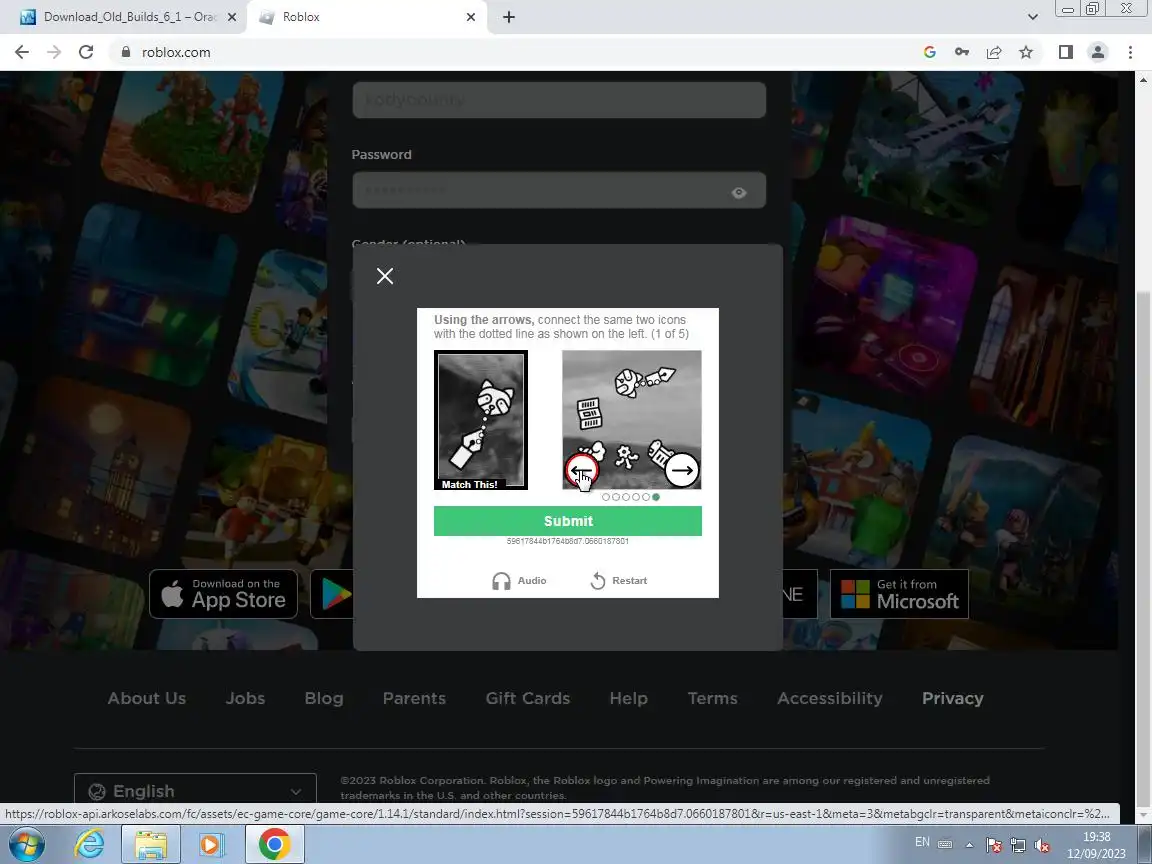Bookmark this page with the star
1152x864 pixels.
click(1026, 52)
